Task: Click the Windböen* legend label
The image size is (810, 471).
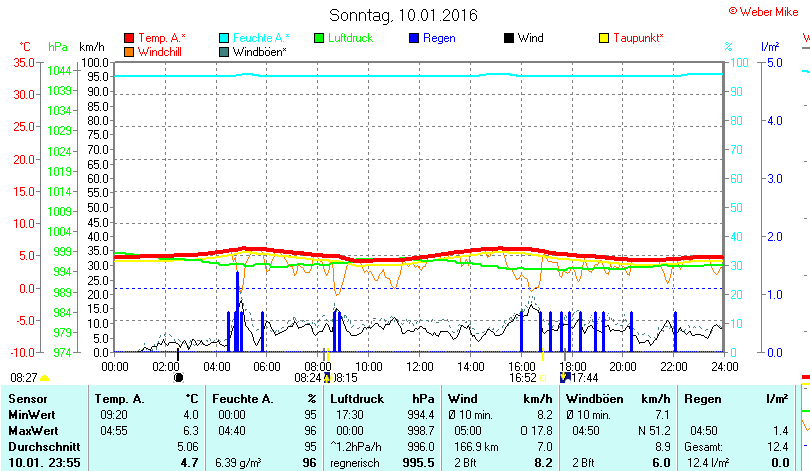Action: 259,52
